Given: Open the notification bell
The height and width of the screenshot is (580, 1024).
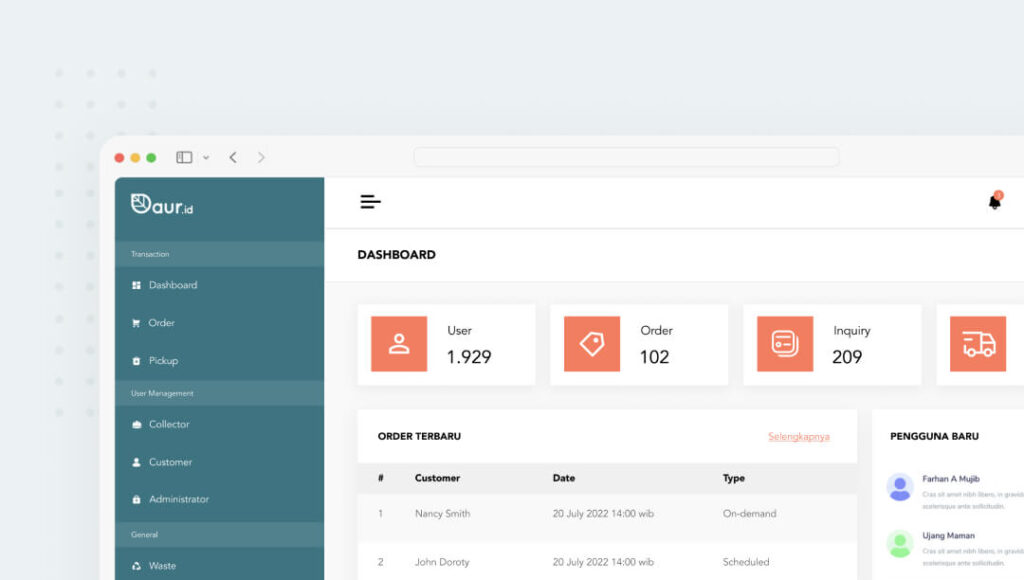Looking at the screenshot, I should [995, 201].
